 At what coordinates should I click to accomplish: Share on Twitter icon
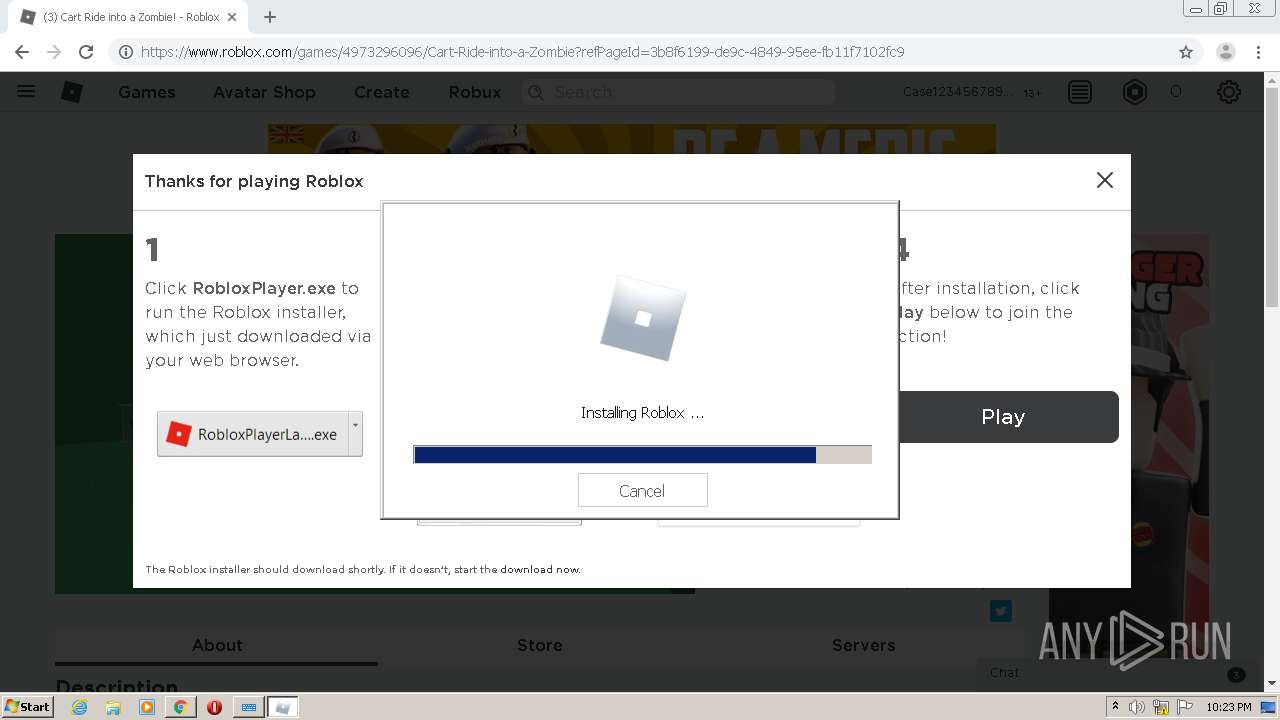[1001, 611]
